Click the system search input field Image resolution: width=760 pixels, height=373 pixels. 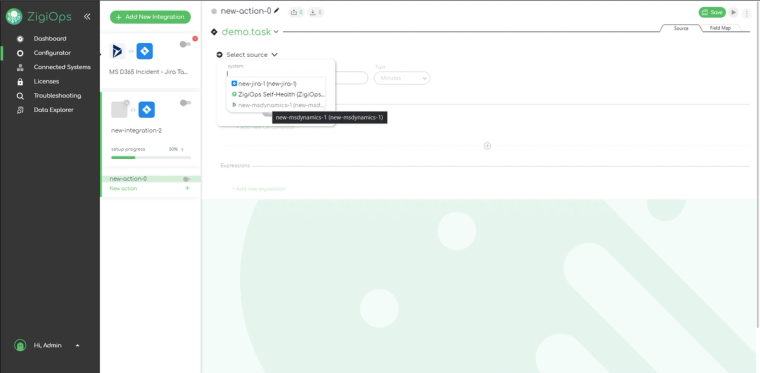[x=276, y=74]
